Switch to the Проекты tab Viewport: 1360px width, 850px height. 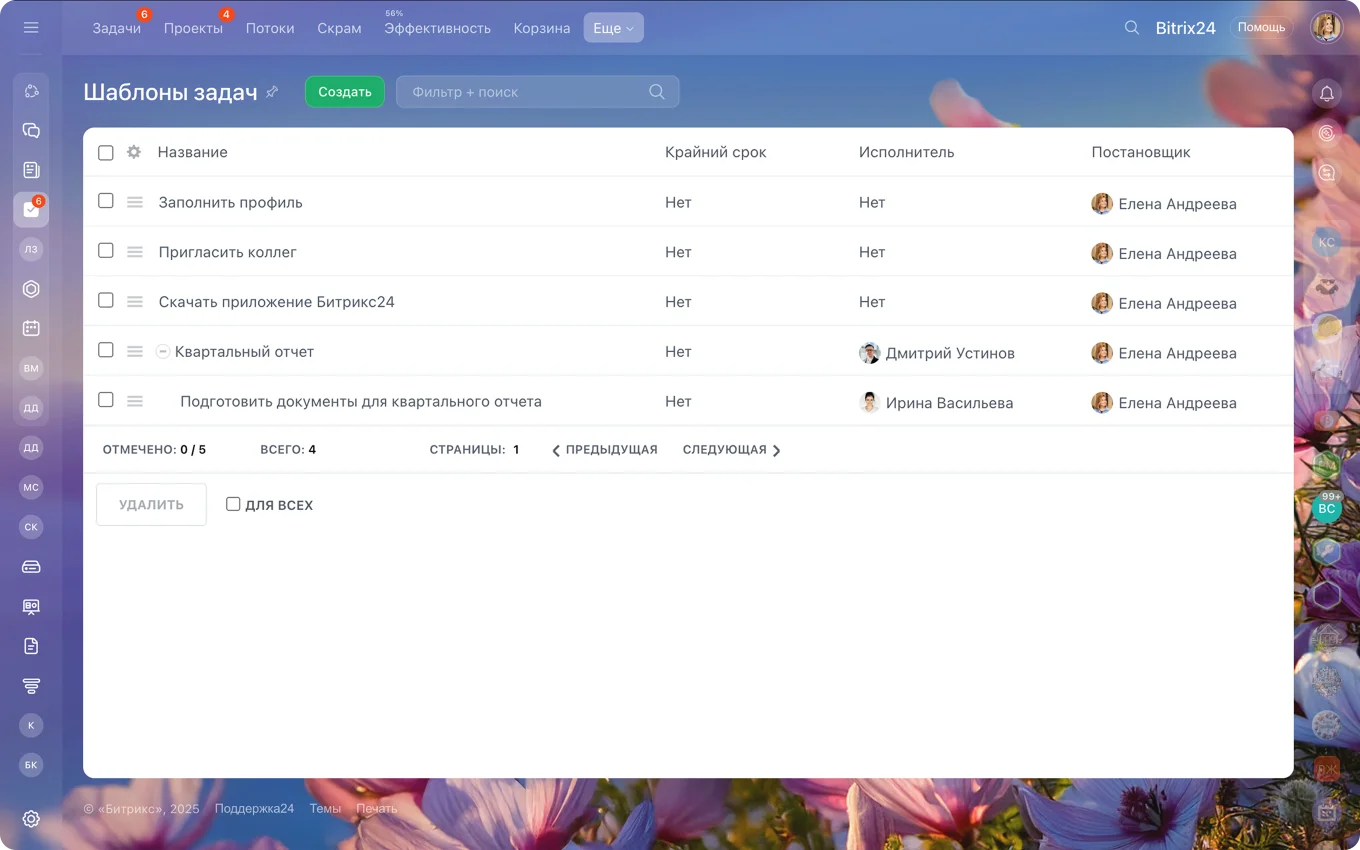coord(193,28)
